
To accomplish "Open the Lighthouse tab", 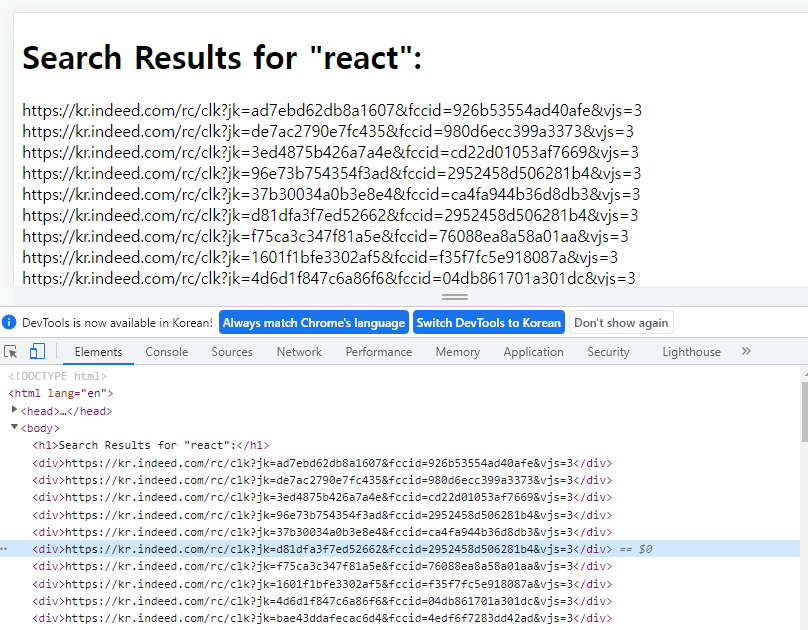I will click(x=692, y=352).
